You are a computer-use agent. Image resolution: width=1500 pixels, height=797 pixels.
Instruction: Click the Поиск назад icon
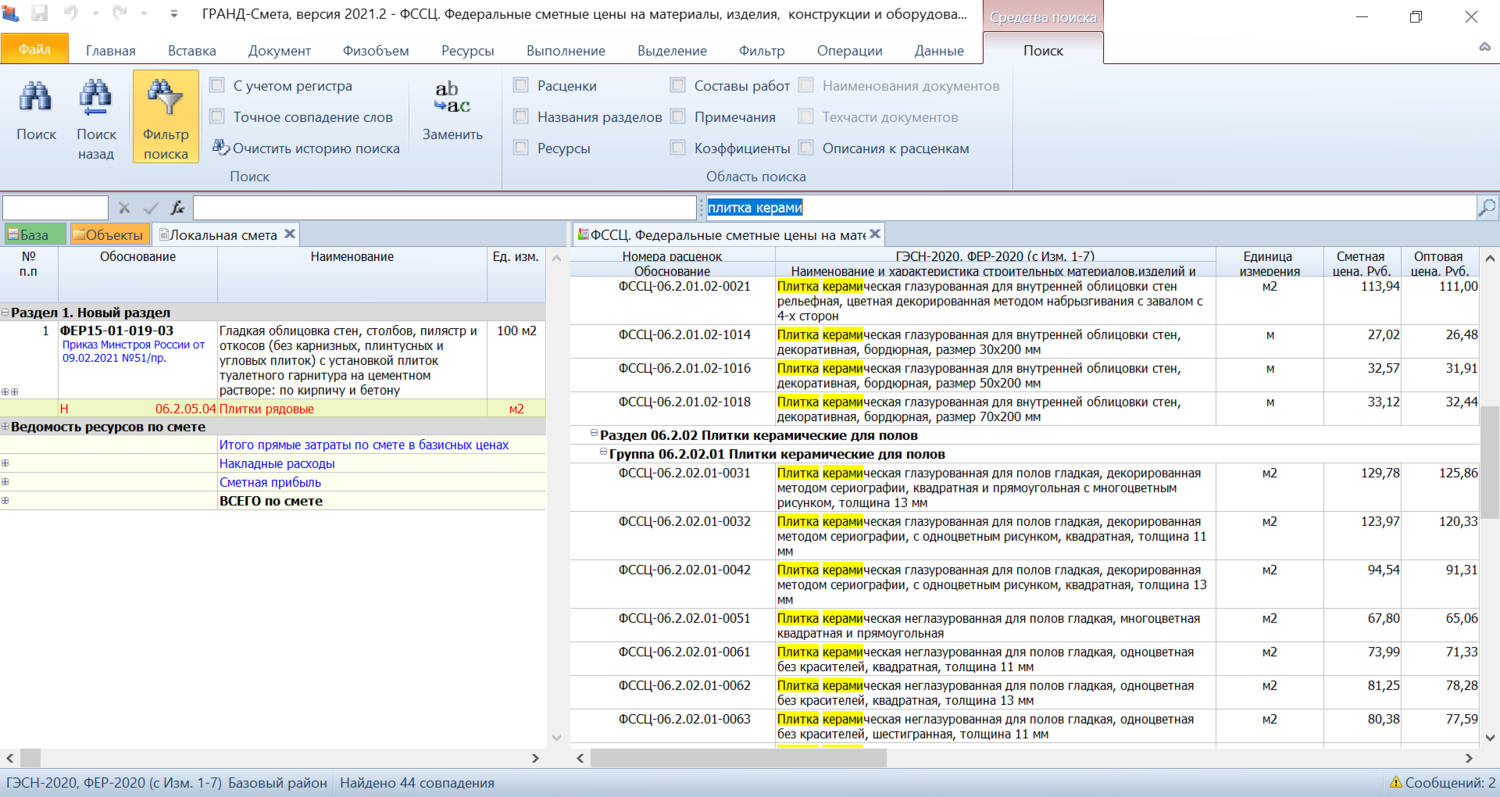(96, 100)
